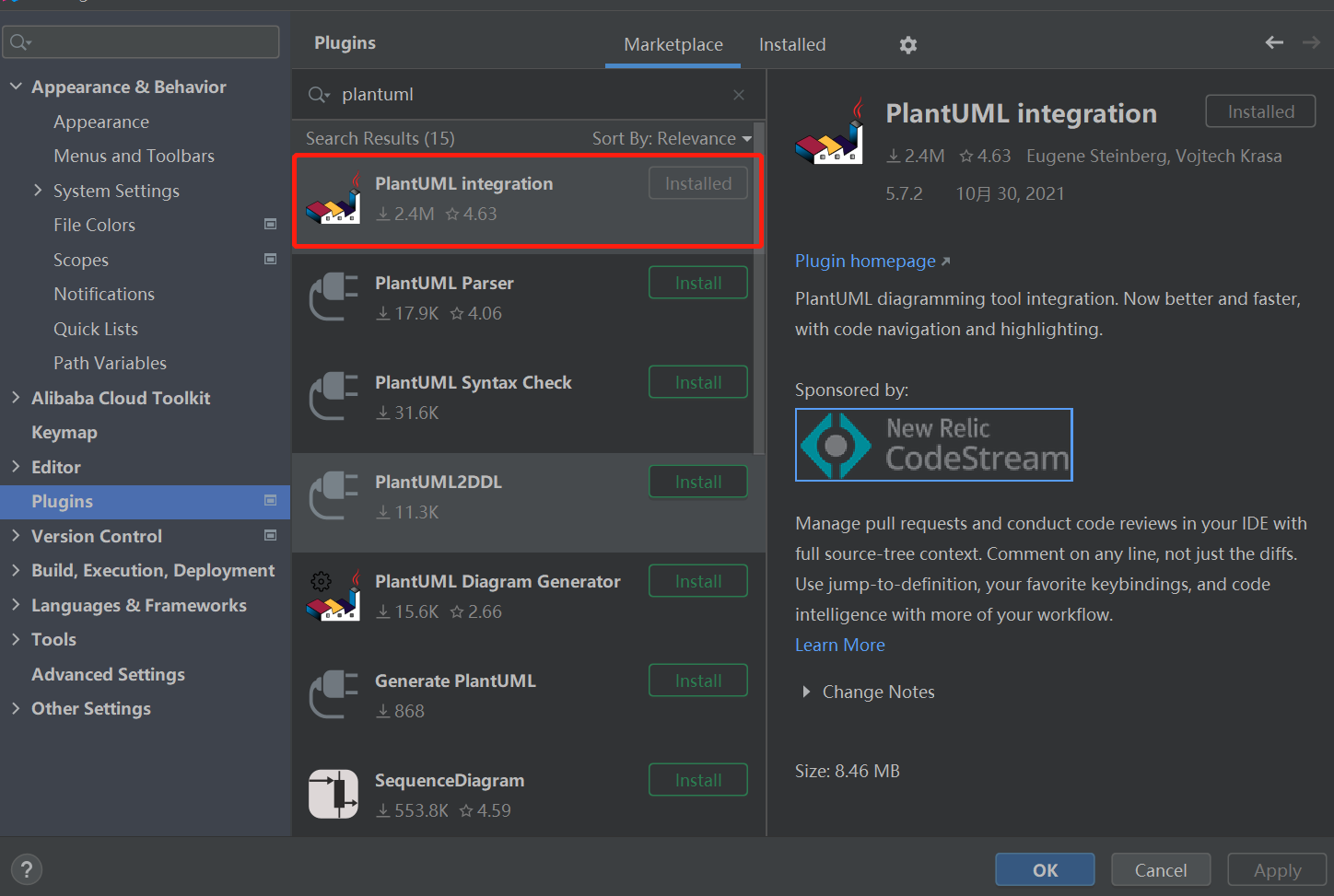Click the Generate PlantUML plug icon
The width and height of the screenshot is (1334, 896).
(x=333, y=695)
